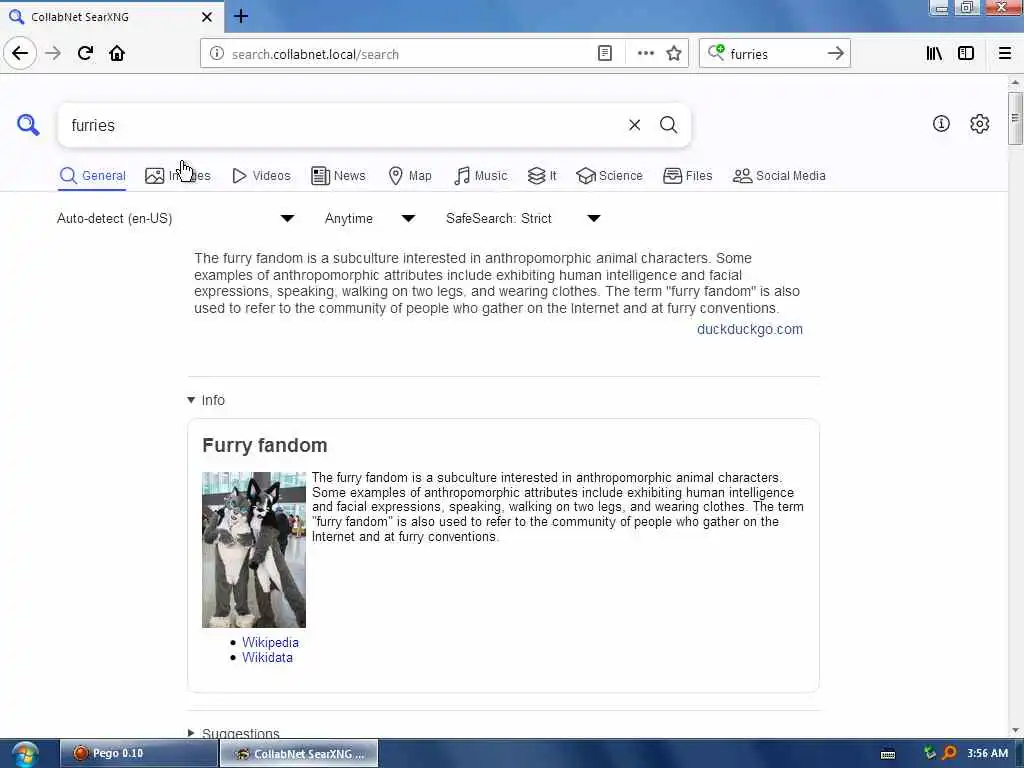1024x768 pixels.
Task: Click the browser address bar
Action: (x=411, y=54)
